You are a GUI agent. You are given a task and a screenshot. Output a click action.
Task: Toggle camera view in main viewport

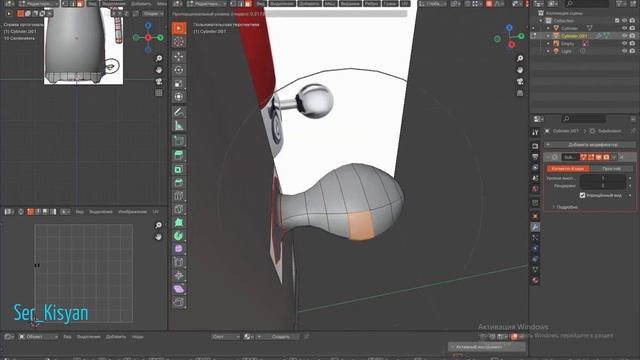click(520, 82)
